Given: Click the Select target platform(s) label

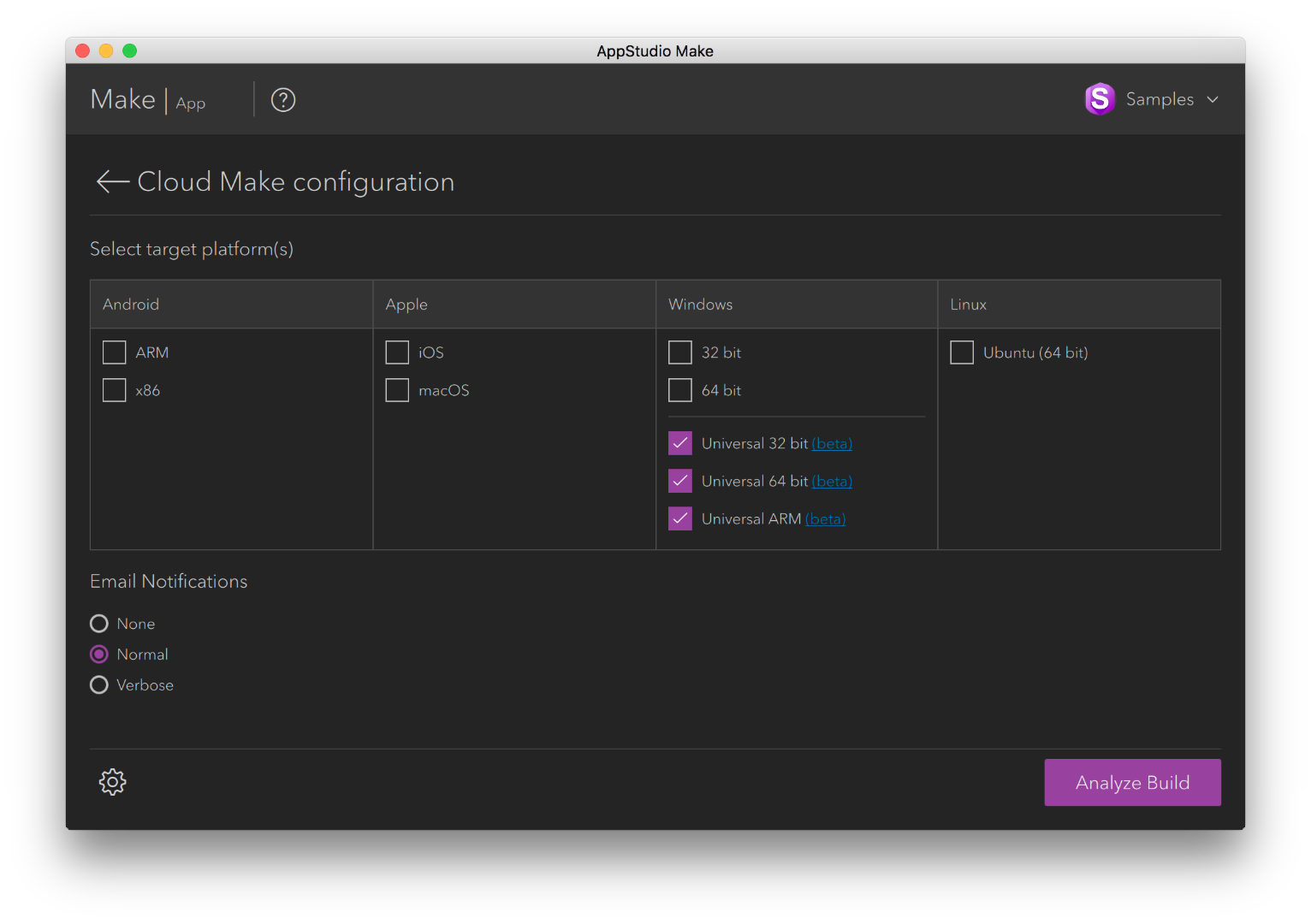Looking at the screenshot, I should (192, 249).
